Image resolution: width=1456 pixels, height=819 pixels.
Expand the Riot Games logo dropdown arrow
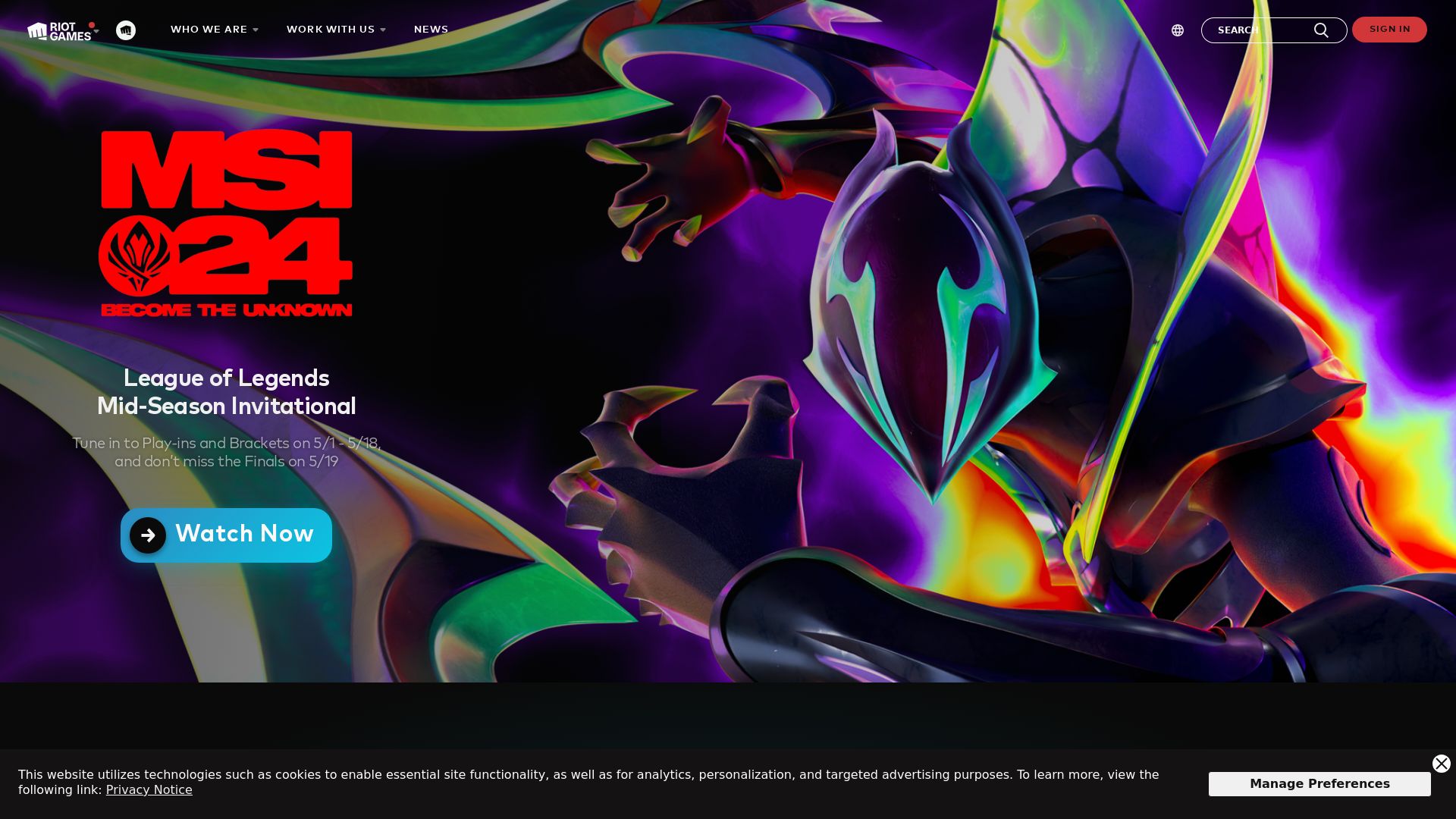pos(96,32)
